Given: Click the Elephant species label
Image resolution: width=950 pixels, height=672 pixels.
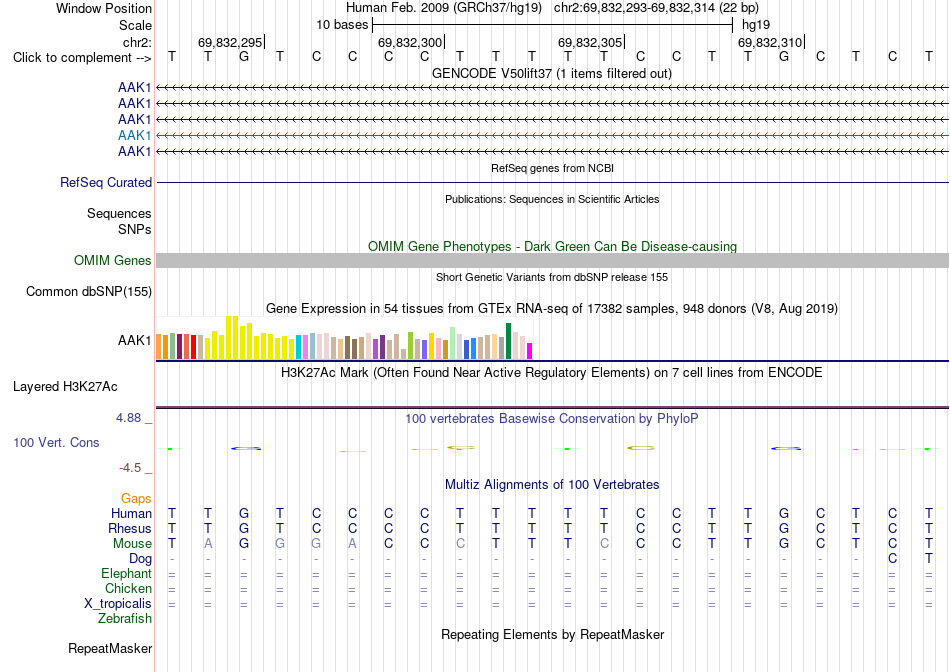Looking at the screenshot, I should tap(126, 573).
